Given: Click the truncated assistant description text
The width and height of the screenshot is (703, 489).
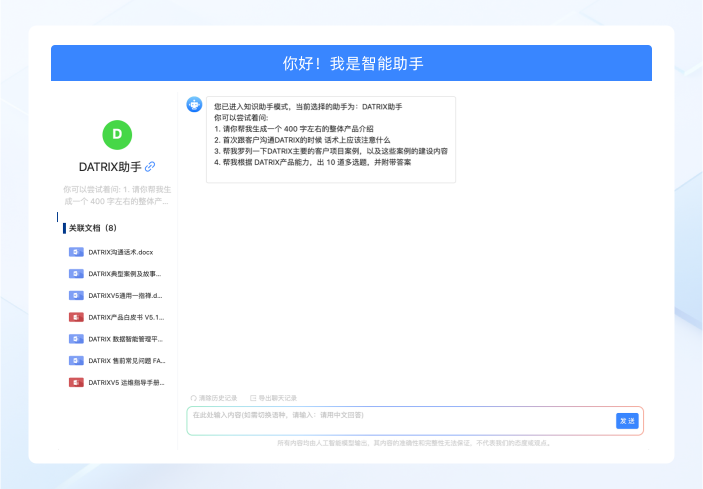Looking at the screenshot, I should point(117,194).
